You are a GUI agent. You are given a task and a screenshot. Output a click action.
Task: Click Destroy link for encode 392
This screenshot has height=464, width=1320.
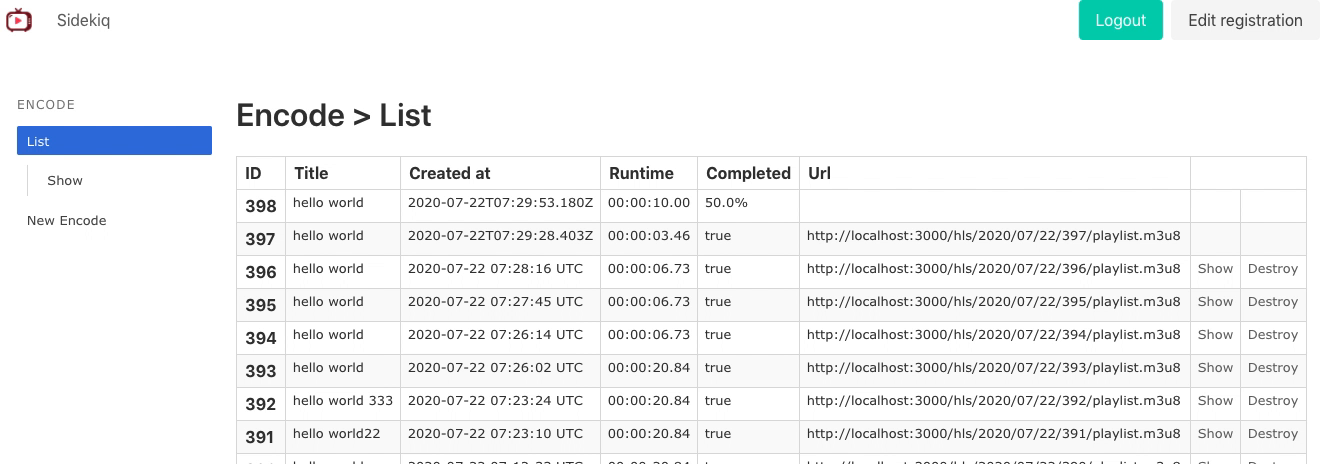click(x=1272, y=400)
